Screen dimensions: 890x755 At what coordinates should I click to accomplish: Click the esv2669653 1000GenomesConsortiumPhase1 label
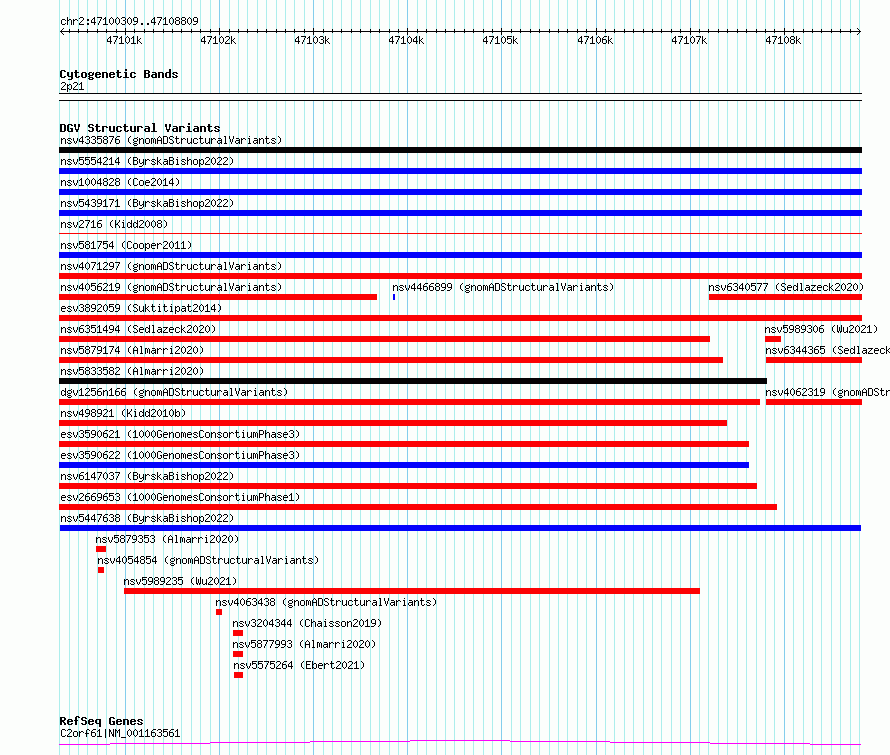tap(180, 497)
